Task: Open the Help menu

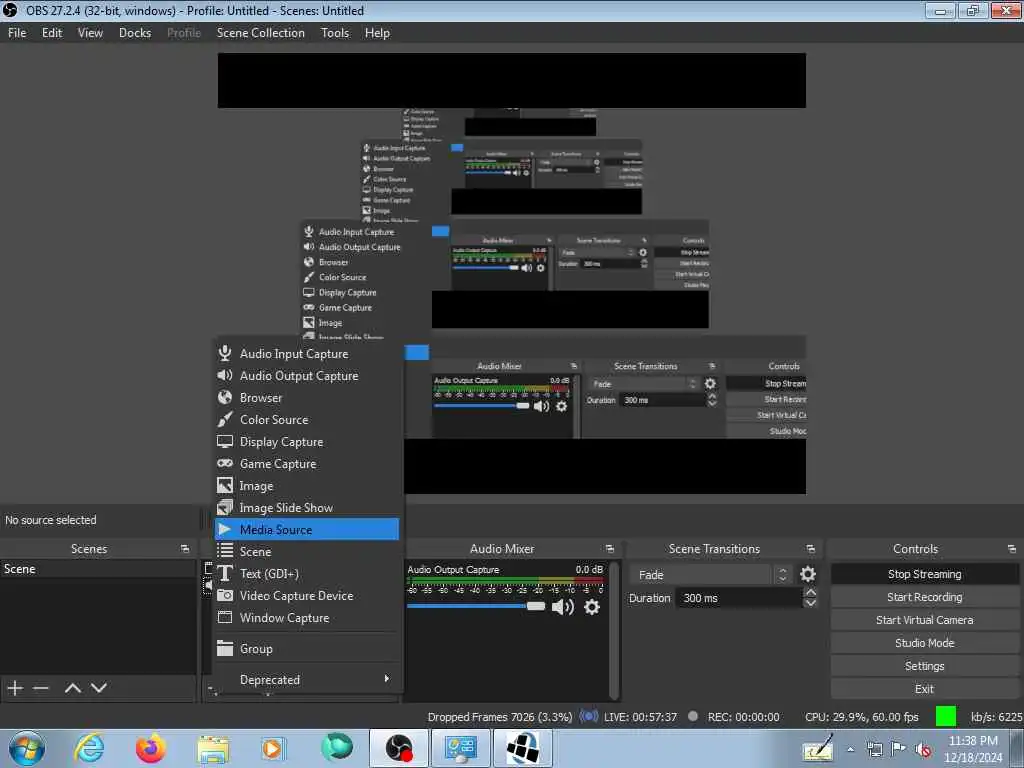Action: tap(377, 33)
